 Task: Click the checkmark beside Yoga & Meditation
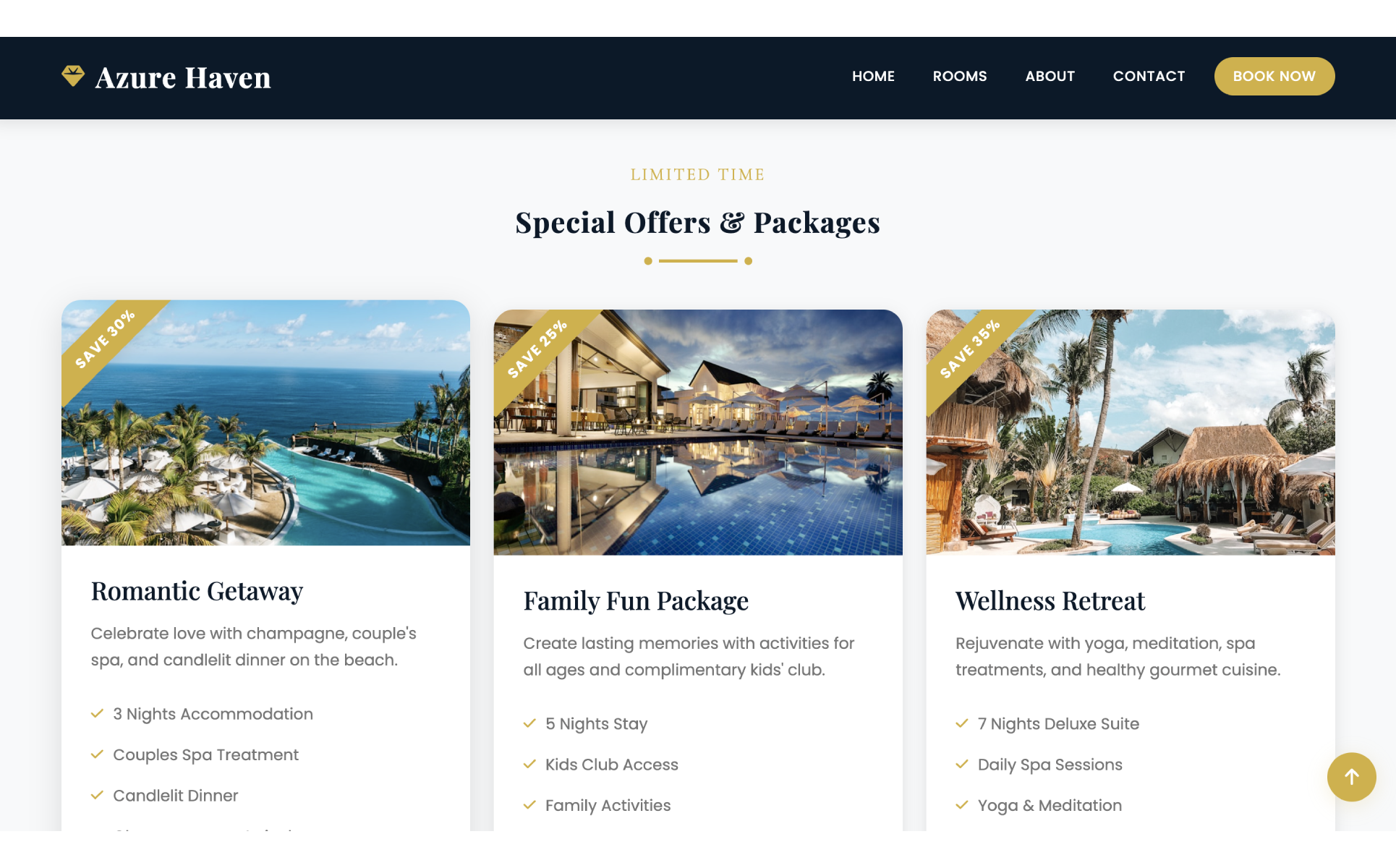962,805
